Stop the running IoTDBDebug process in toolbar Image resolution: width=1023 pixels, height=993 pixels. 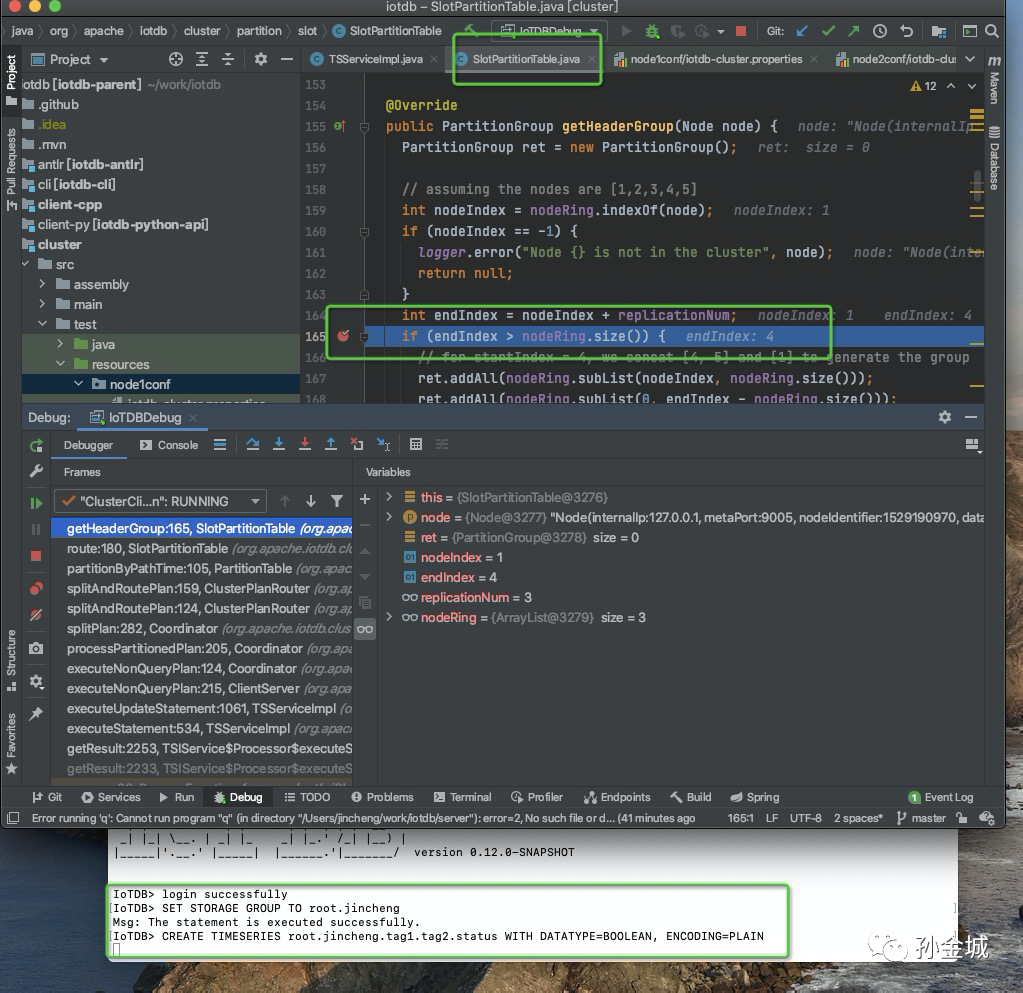[x=741, y=31]
